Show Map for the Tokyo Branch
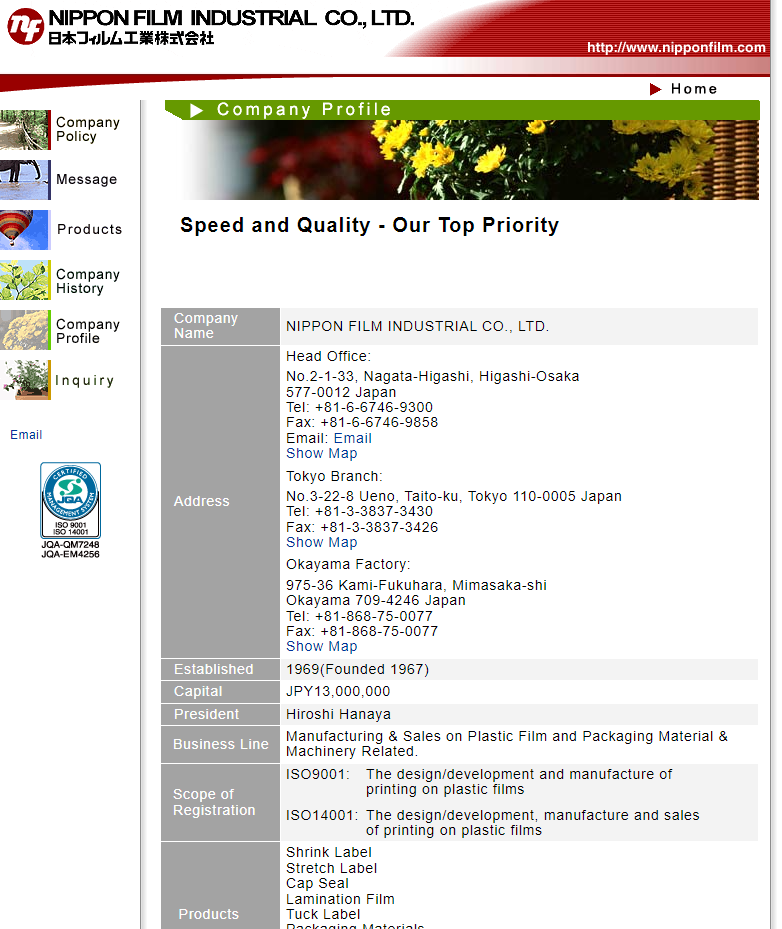This screenshot has height=929, width=782. point(321,543)
